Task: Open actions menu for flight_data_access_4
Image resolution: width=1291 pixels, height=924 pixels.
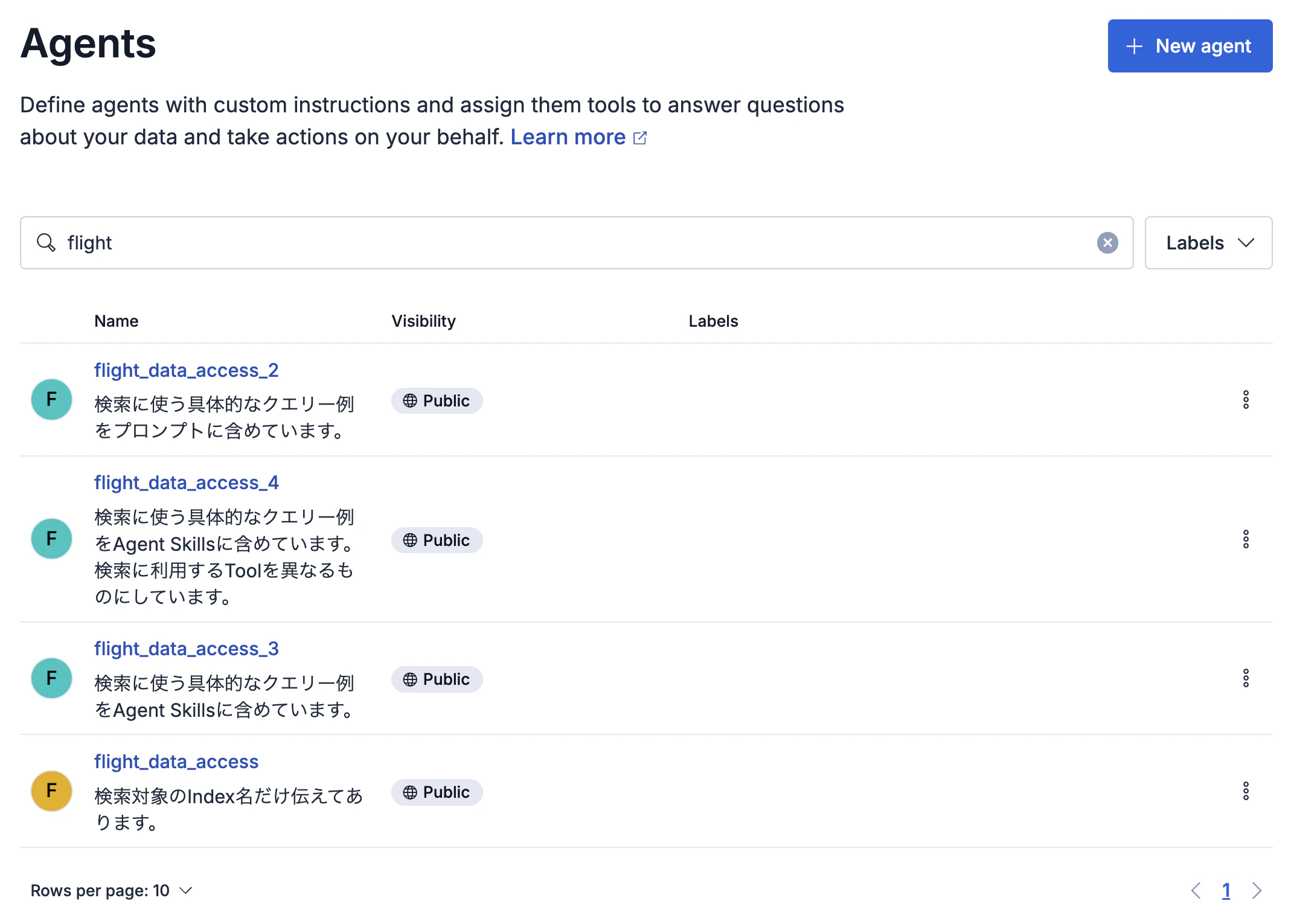Action: (1245, 539)
